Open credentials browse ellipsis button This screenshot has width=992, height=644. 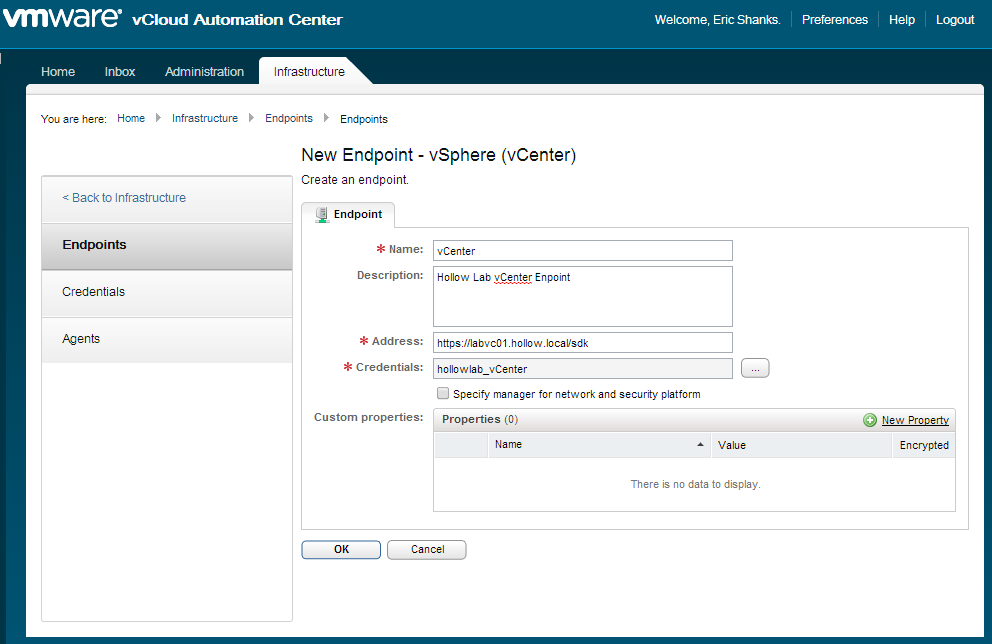tap(755, 369)
